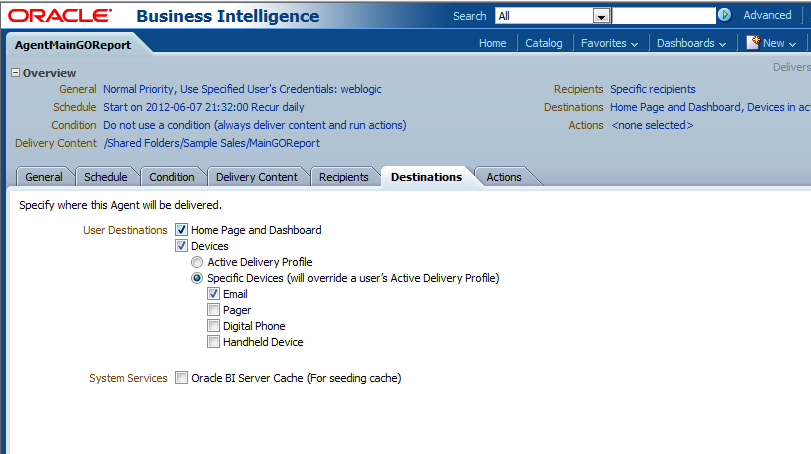Viewport: 811px width, 454px height.
Task: Collapse the Overview section
Action: point(16,73)
